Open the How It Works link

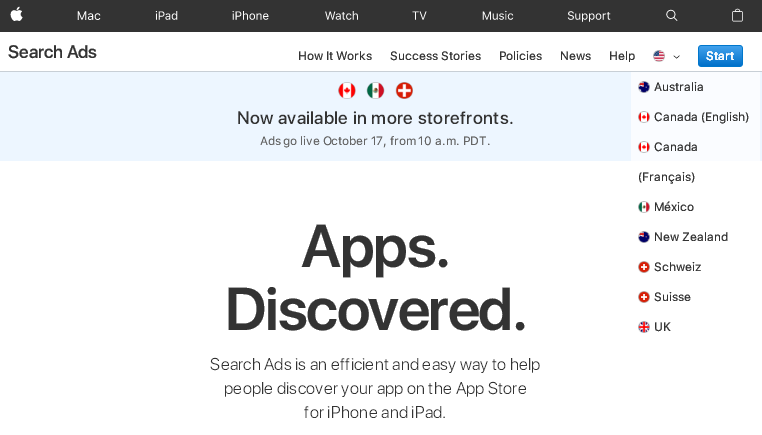(x=335, y=56)
